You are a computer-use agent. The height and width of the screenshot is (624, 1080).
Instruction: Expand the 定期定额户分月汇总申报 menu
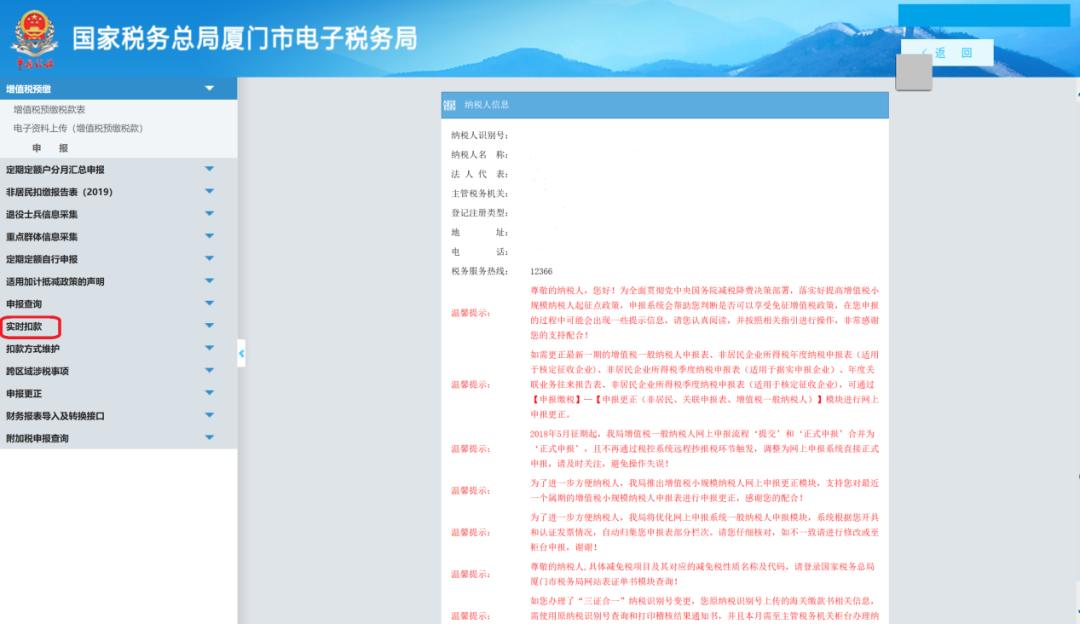pyautogui.click(x=209, y=170)
